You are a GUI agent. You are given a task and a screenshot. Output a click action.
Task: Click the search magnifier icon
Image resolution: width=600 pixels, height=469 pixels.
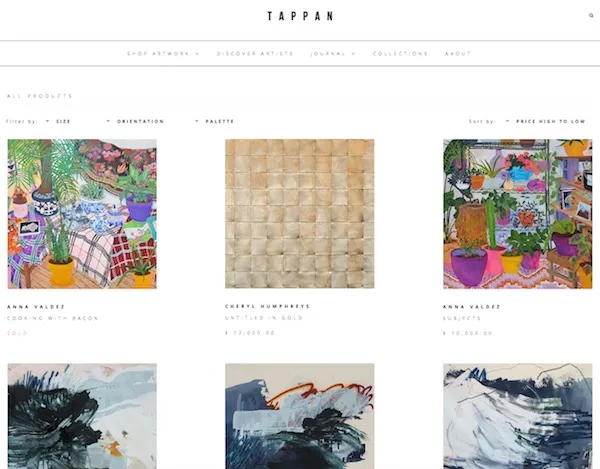tap(591, 16)
